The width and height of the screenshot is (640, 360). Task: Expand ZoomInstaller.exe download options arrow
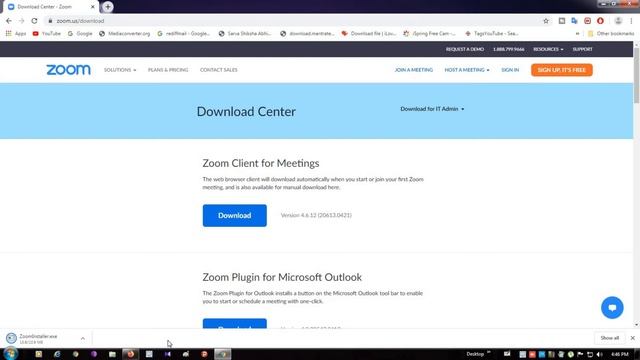tap(82, 338)
